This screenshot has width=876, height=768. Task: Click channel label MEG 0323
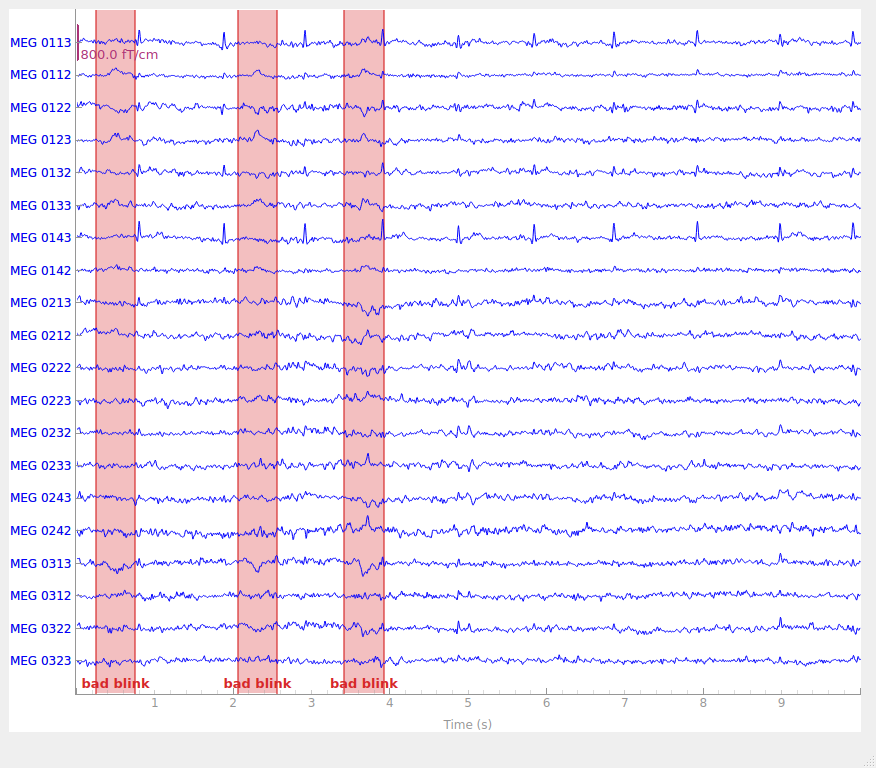[x=41, y=661]
